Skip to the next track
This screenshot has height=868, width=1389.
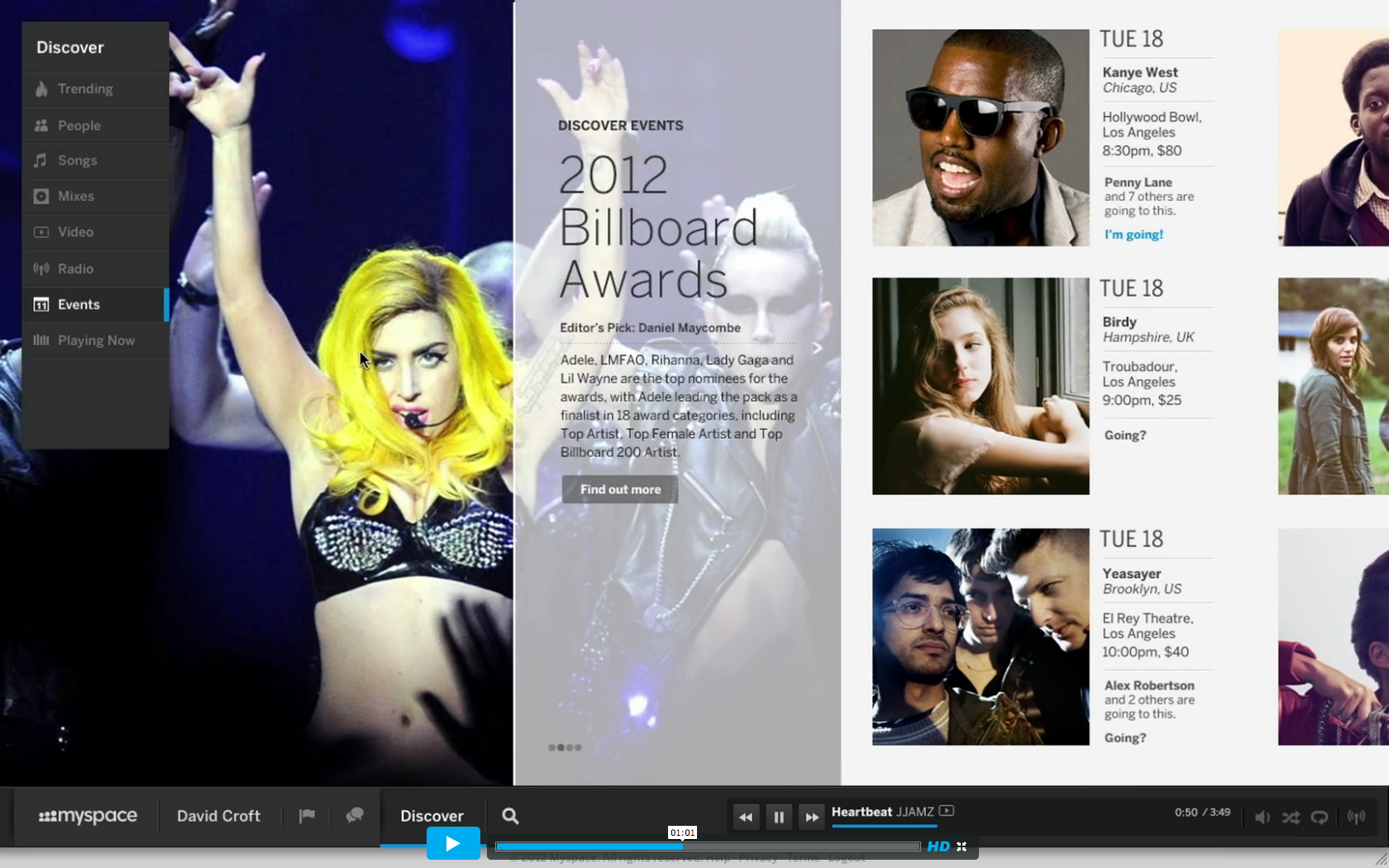(x=812, y=817)
